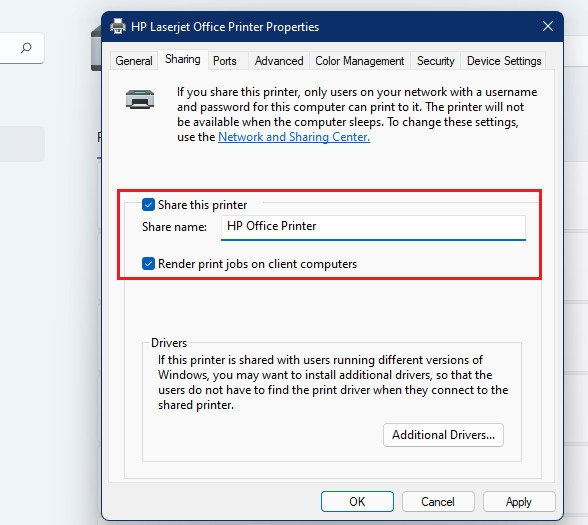Show the Device Settings tab
This screenshot has height=525, width=588.
tap(504, 61)
